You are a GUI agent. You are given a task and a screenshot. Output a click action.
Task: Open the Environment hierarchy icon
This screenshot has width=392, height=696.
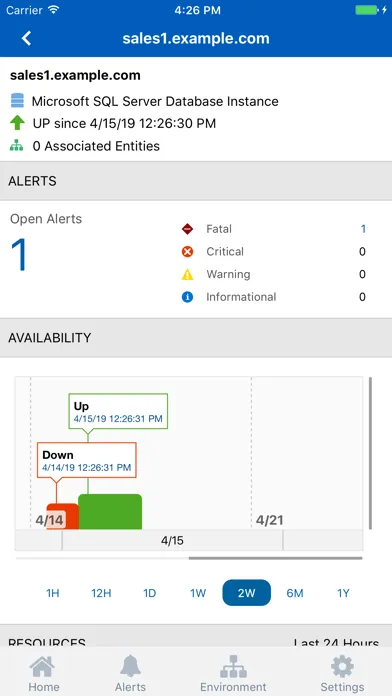[233, 666]
